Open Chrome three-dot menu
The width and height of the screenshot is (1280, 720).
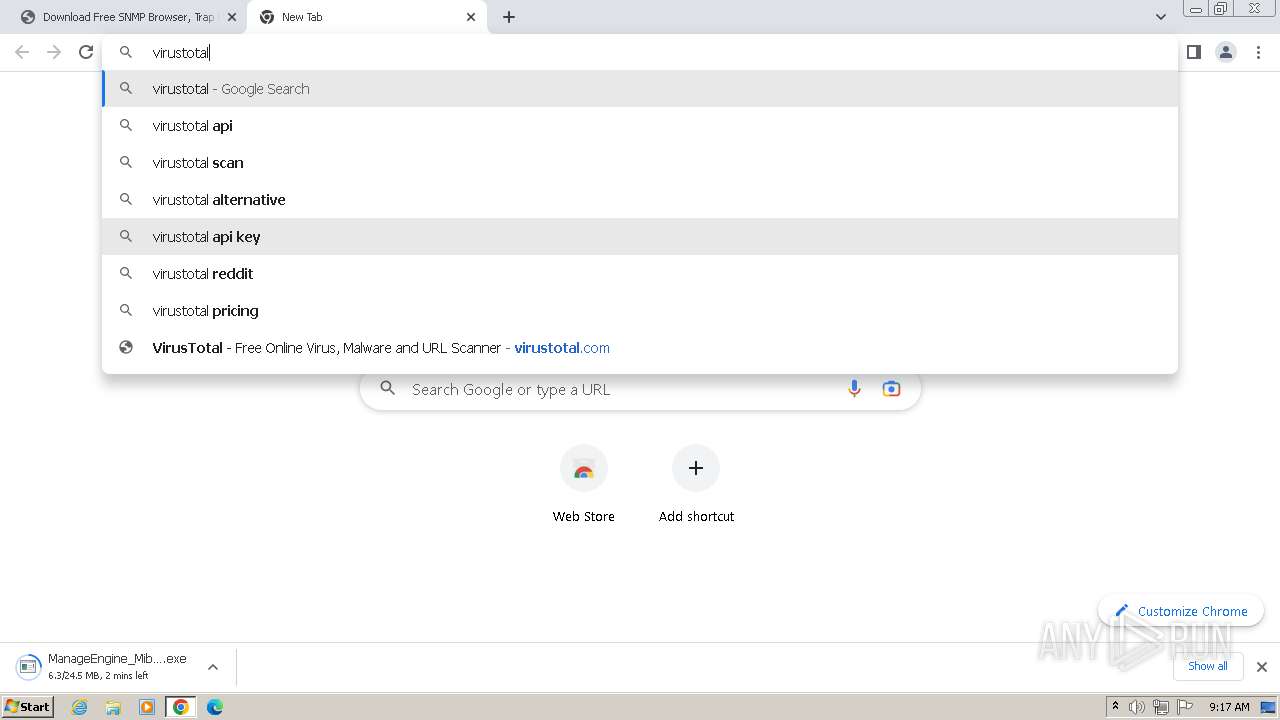1258,52
